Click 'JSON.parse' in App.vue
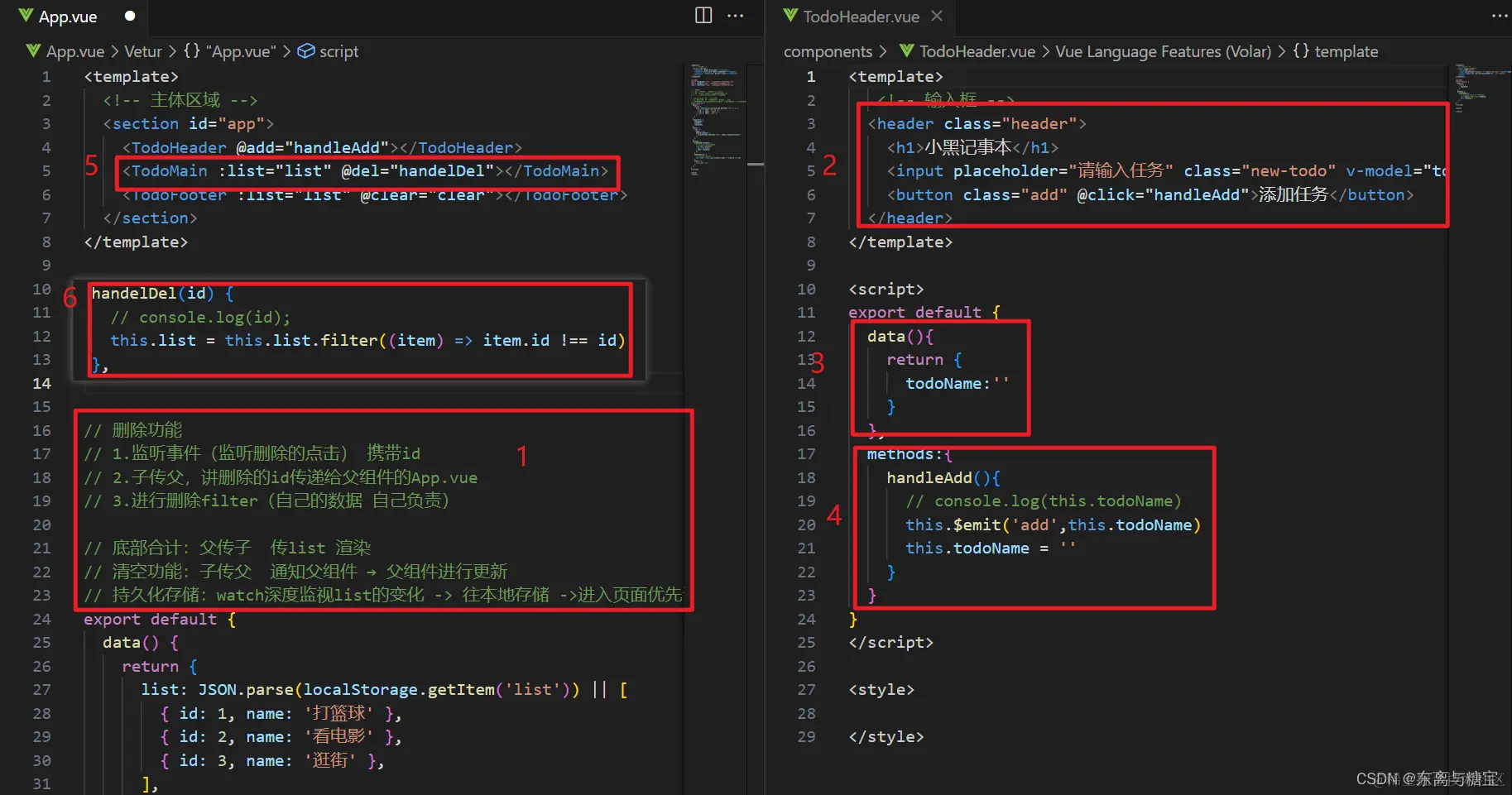 click(246, 689)
